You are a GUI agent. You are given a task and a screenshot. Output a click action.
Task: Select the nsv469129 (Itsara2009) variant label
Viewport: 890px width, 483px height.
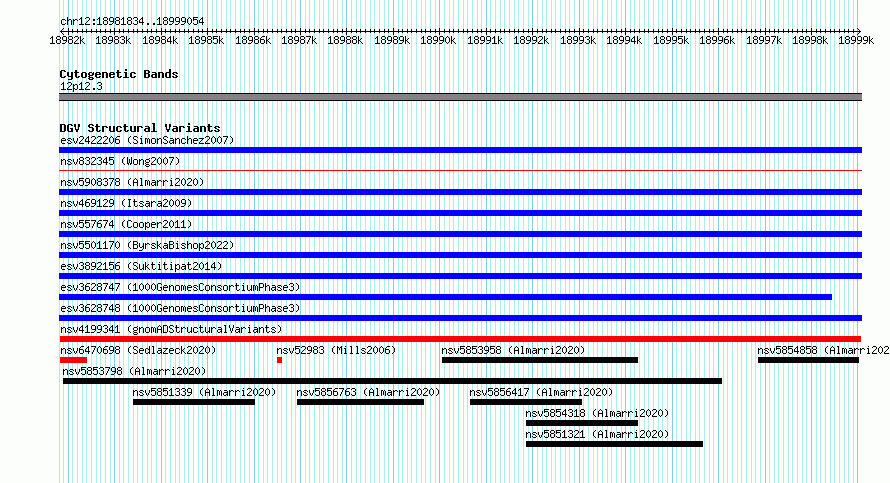[x=126, y=203]
